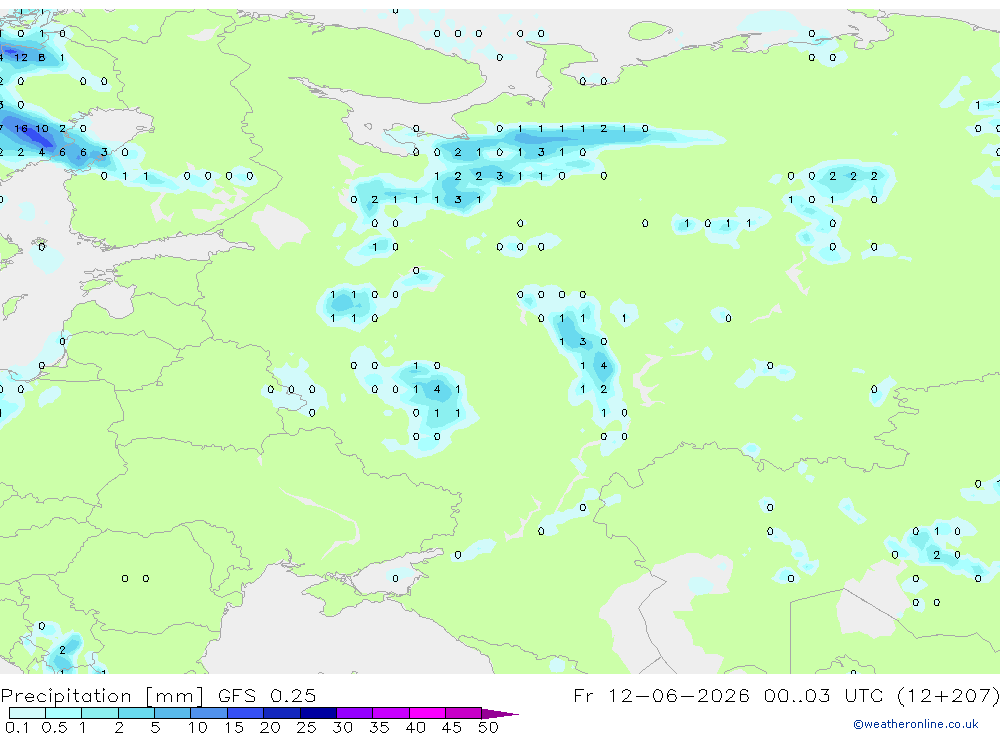Choose the 15–20 mm legend color swatch
This screenshot has width=1000, height=733.
(x=246, y=713)
